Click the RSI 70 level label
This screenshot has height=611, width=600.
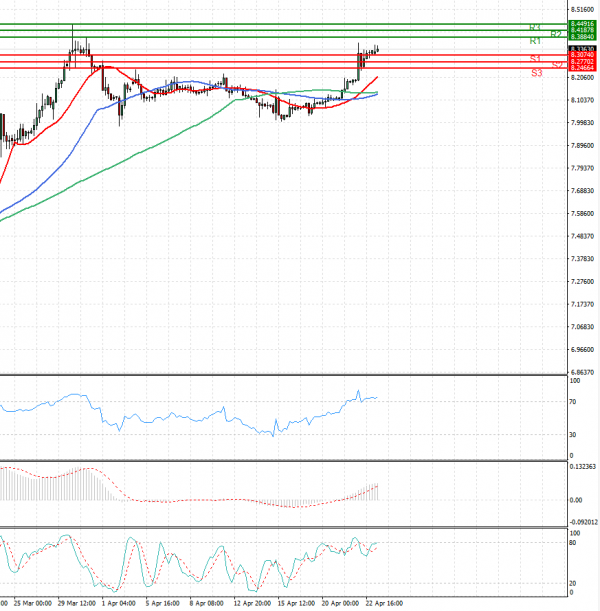572,401
